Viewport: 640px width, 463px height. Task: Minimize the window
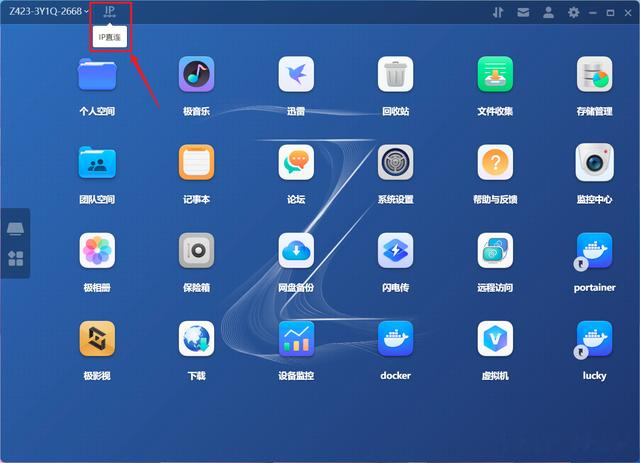click(593, 13)
